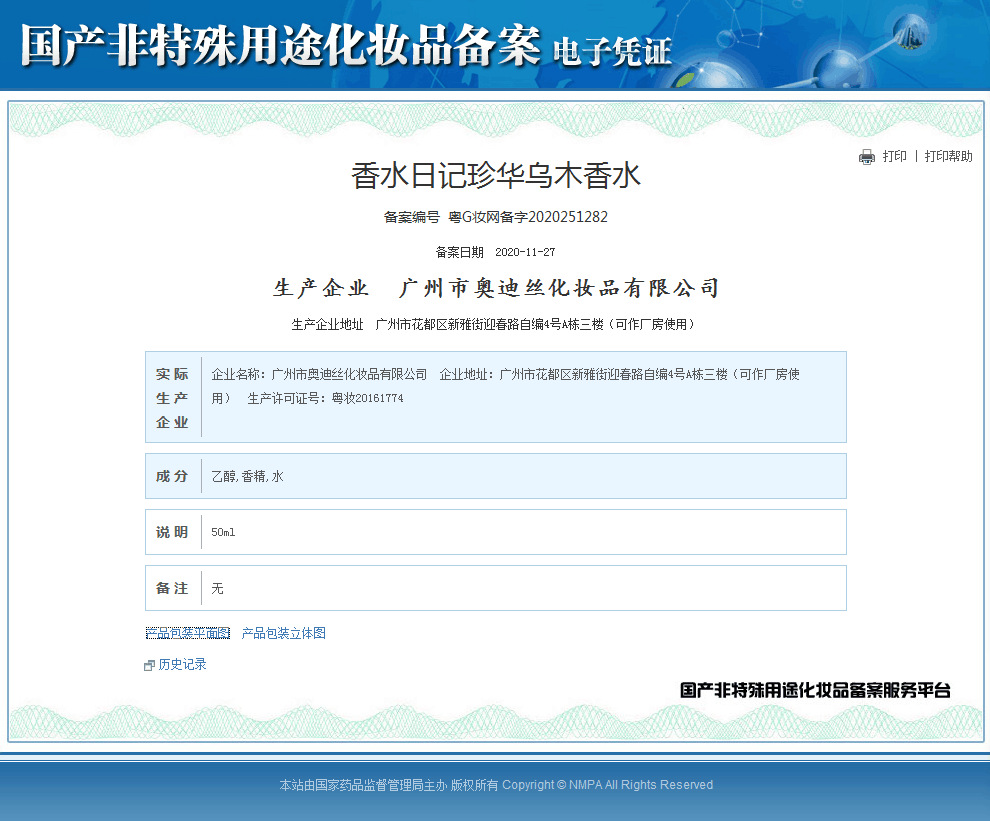Image resolution: width=990 pixels, height=821 pixels.
Task: Click the filing number 粤G妆网备字2020251282
Action: 528,217
